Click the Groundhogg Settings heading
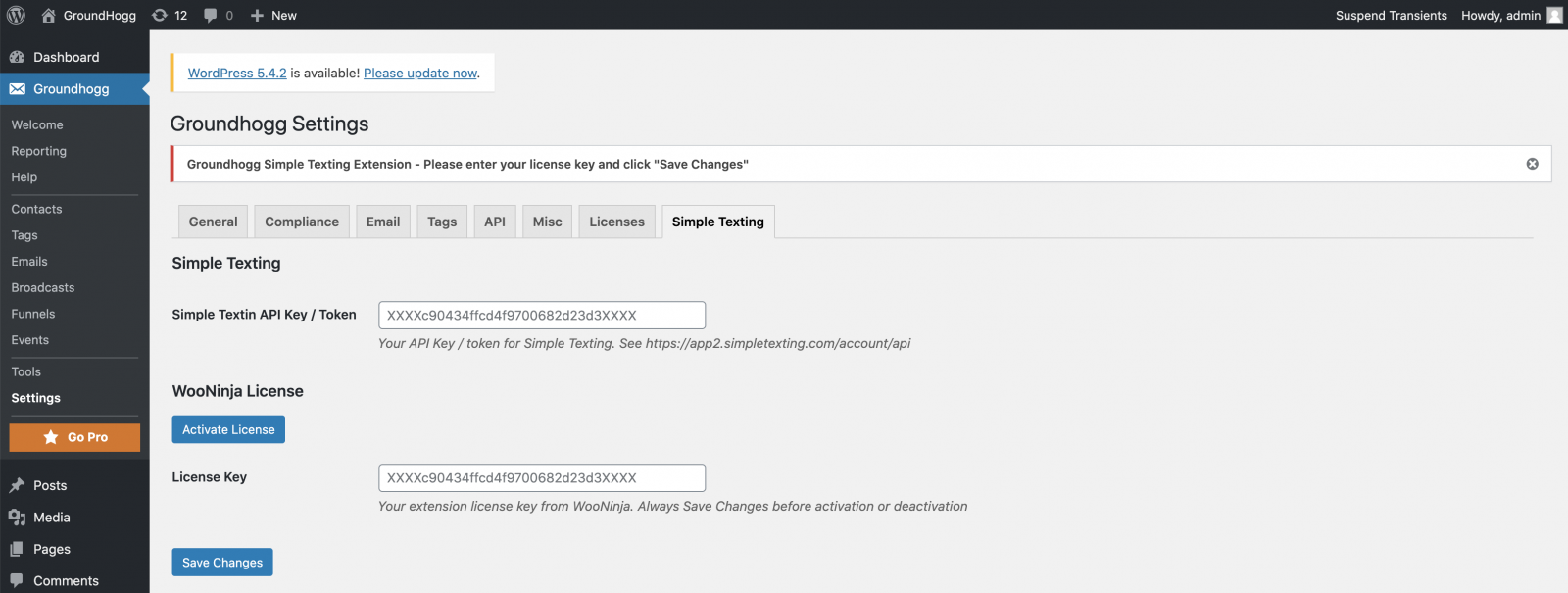Viewport: 1568px width, 593px height. pos(269,124)
